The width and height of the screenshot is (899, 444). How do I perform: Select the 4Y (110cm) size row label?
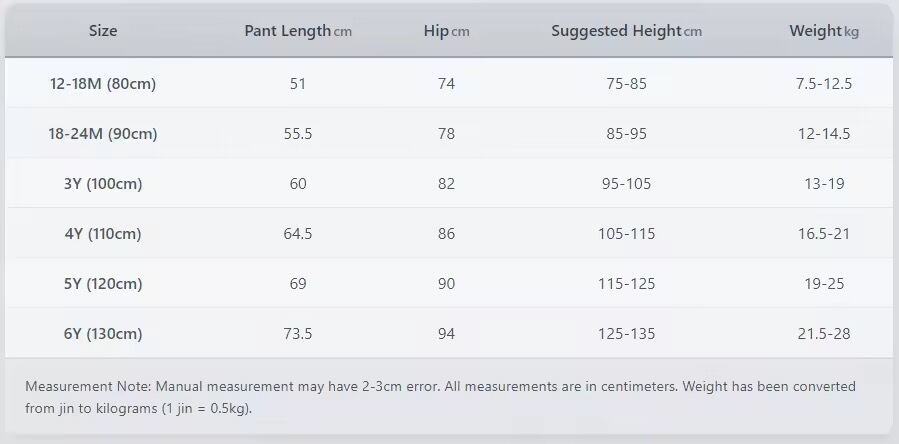click(x=103, y=234)
